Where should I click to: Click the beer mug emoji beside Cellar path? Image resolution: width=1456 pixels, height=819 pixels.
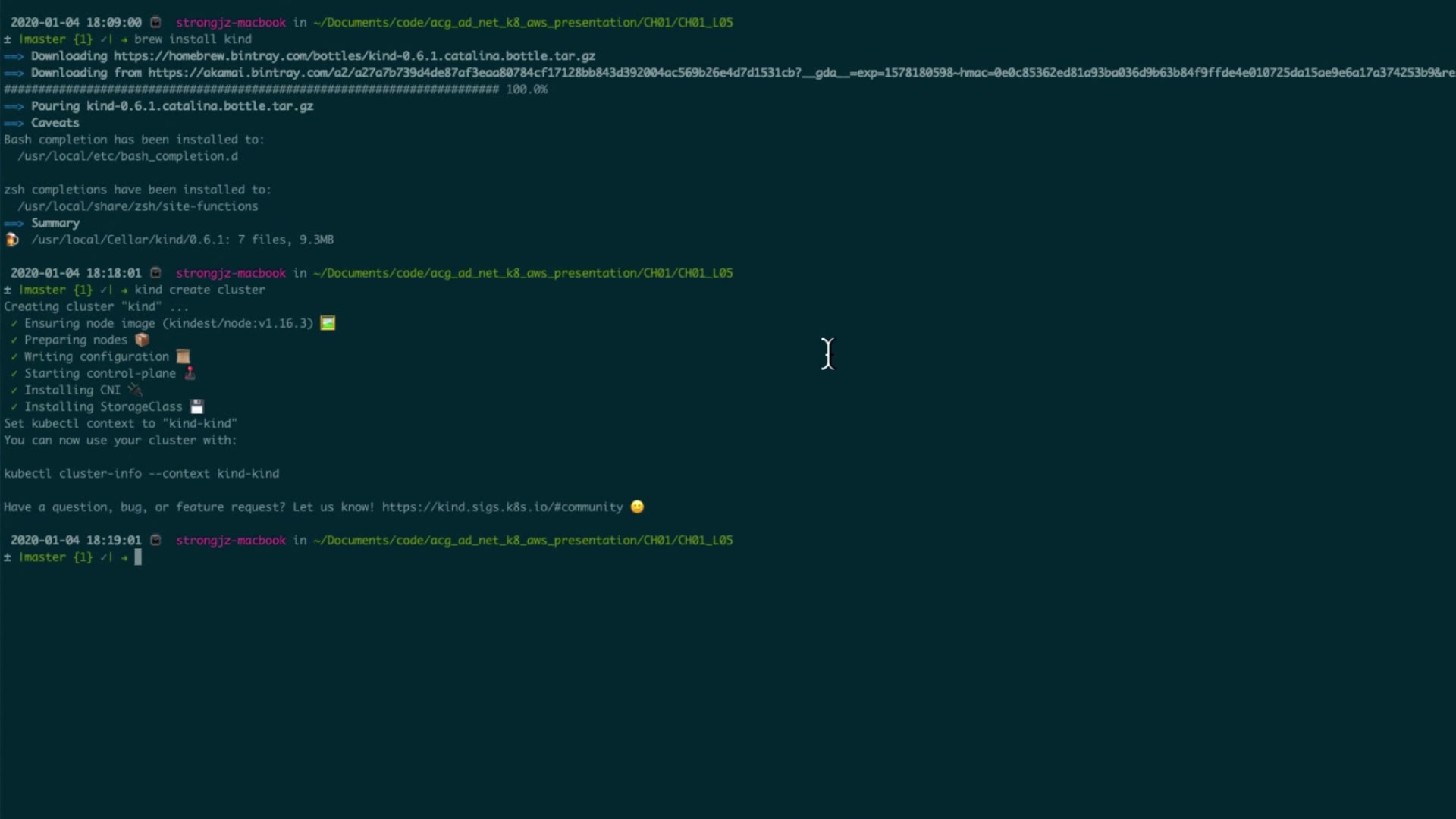tap(11, 240)
